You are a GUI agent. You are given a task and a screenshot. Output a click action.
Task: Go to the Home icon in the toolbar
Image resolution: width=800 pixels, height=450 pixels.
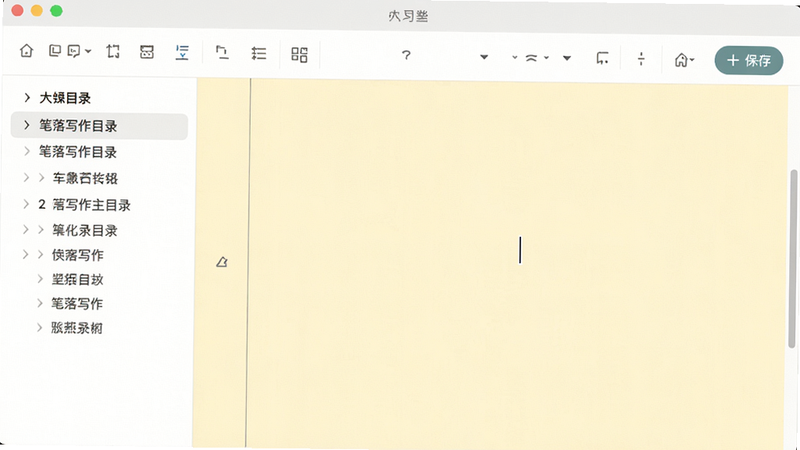pos(26,51)
